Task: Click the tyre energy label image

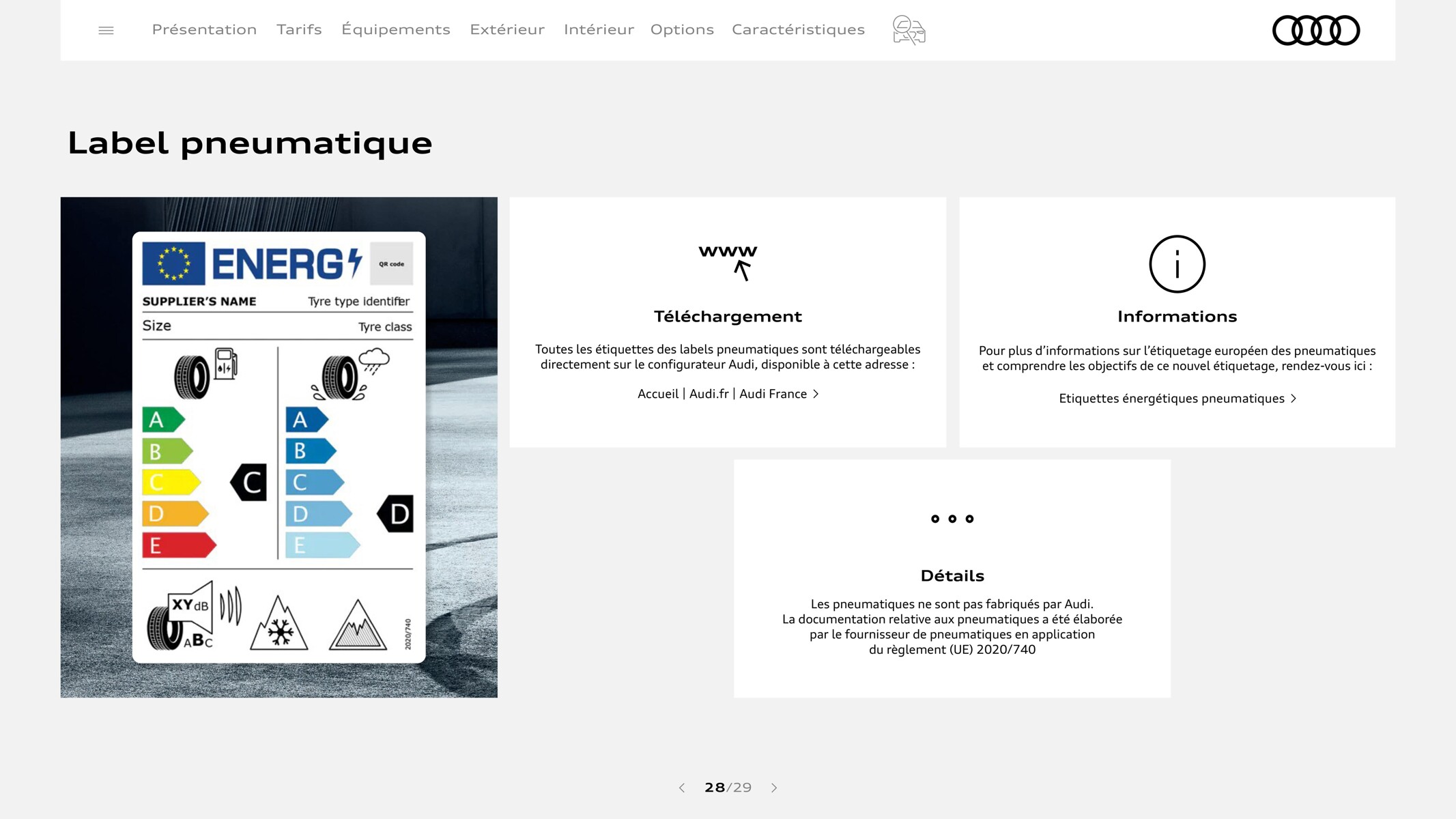Action: [279, 447]
